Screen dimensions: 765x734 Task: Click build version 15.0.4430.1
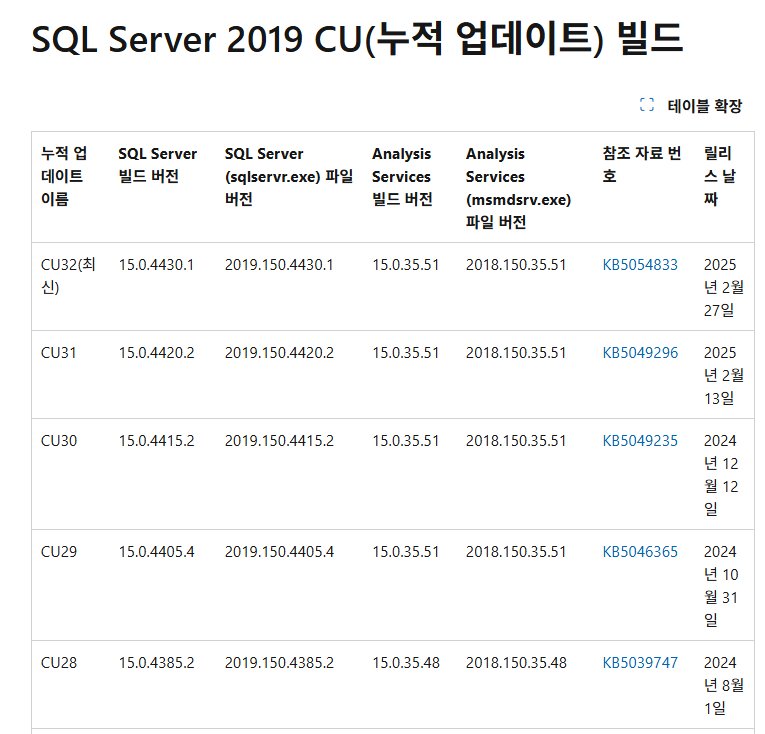coord(156,265)
